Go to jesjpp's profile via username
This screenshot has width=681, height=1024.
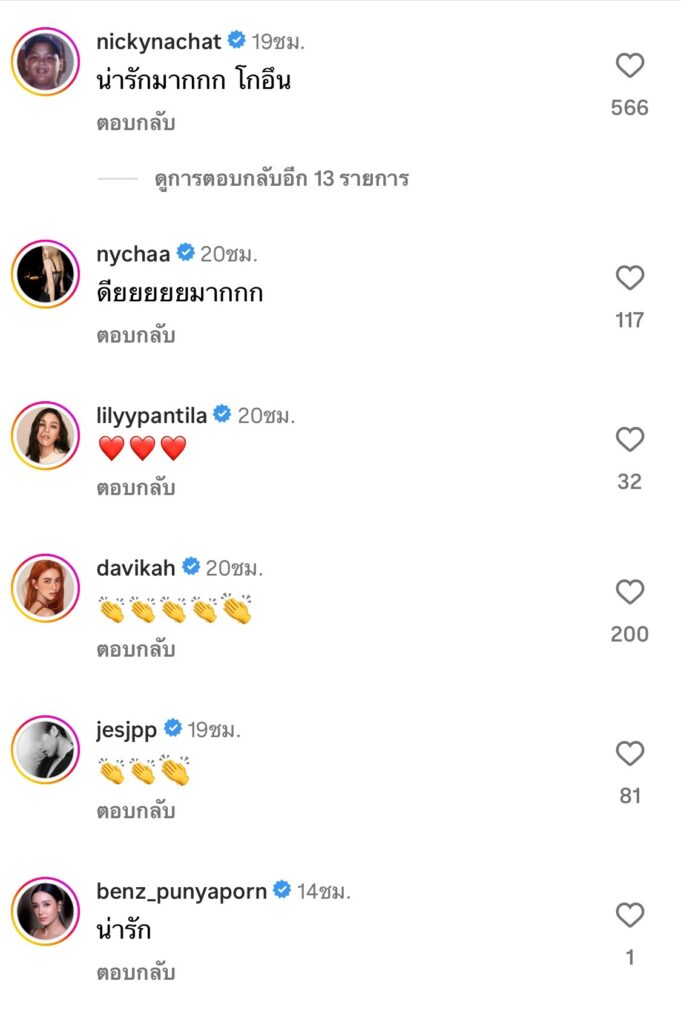127,729
